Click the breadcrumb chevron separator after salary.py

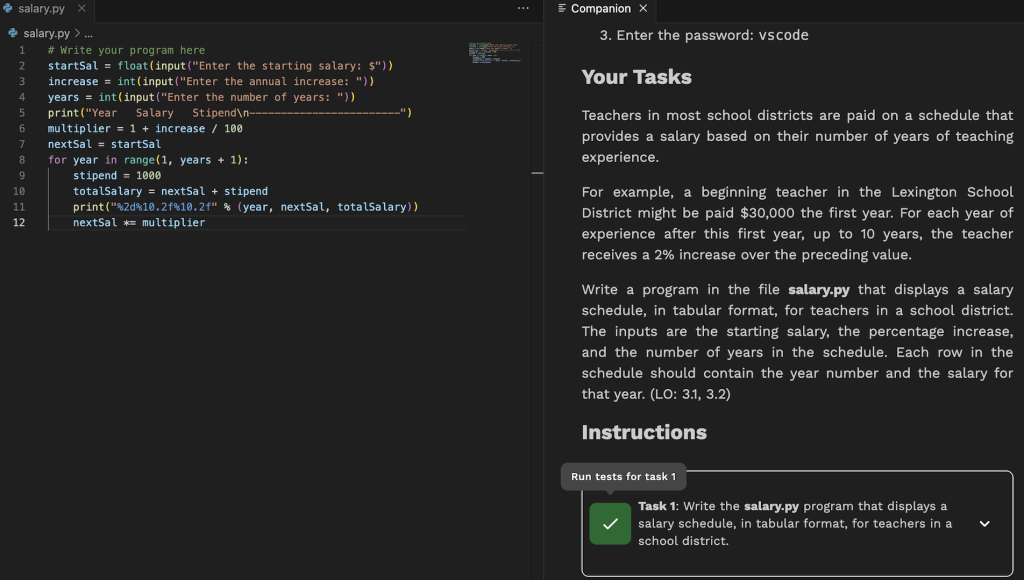pyautogui.click(x=75, y=34)
